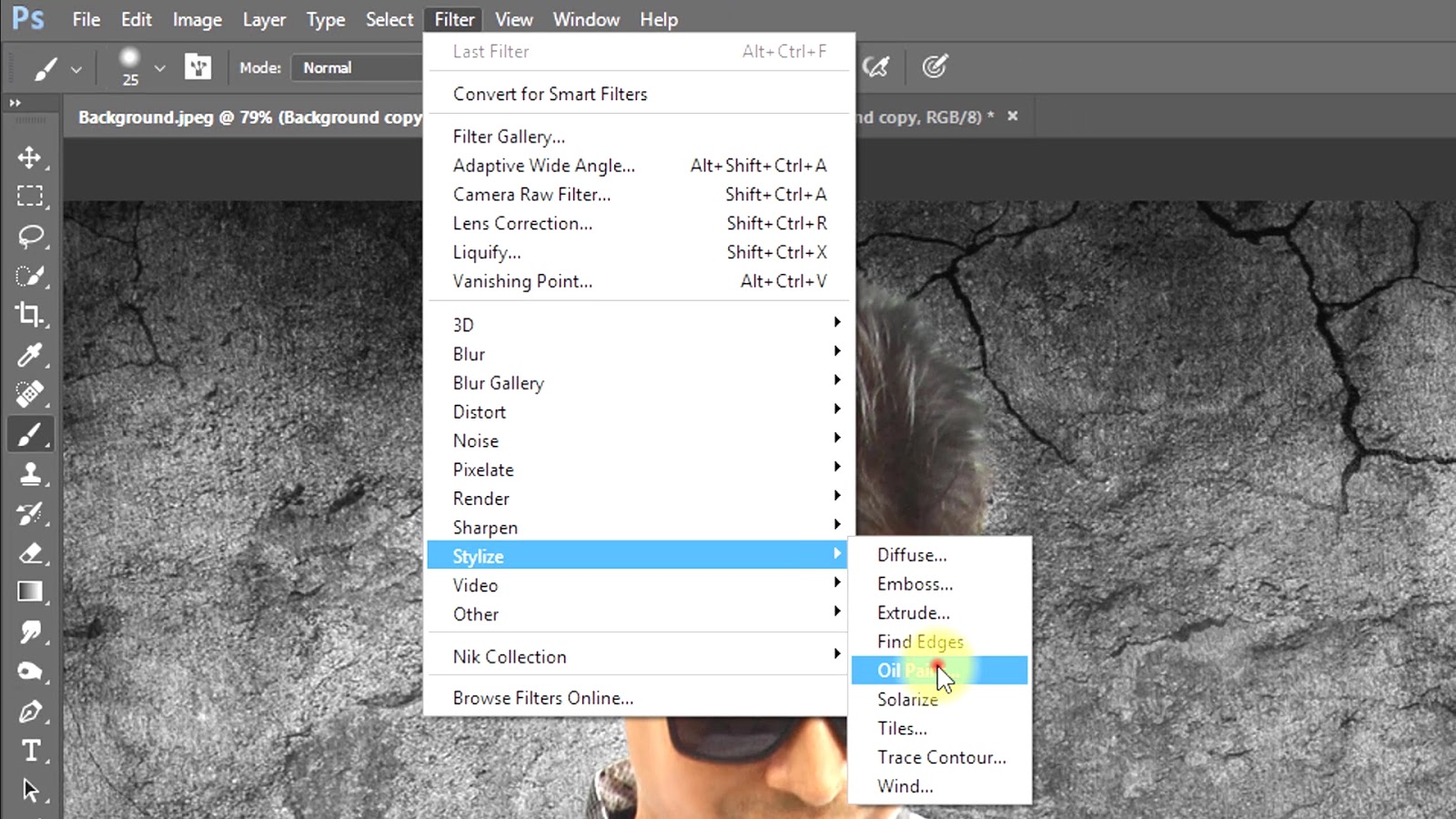Expand the Noise submenu

[639, 440]
